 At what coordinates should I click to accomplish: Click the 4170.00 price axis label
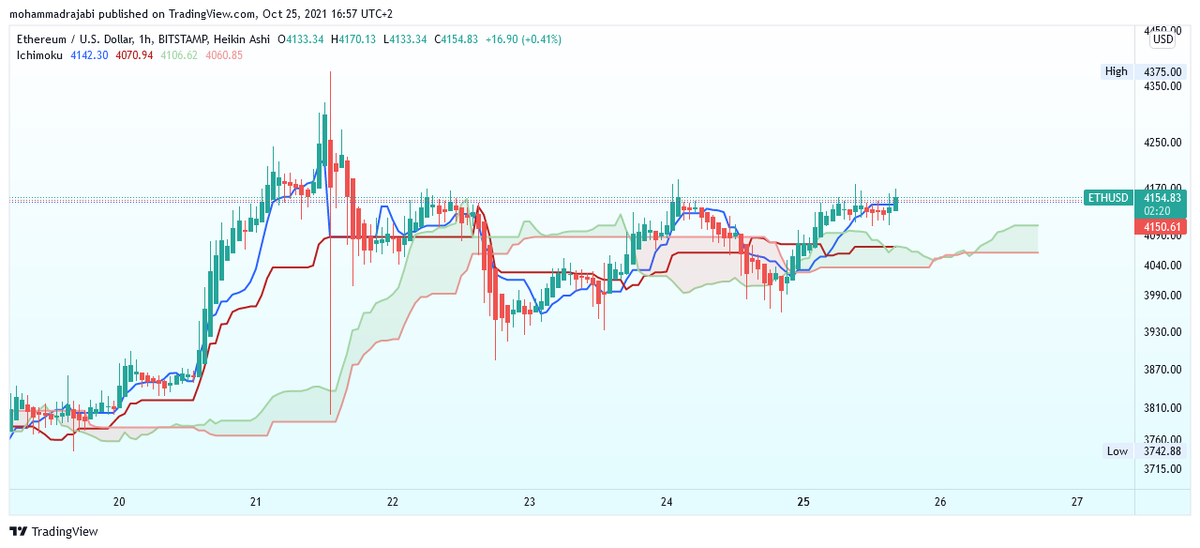[1164, 187]
